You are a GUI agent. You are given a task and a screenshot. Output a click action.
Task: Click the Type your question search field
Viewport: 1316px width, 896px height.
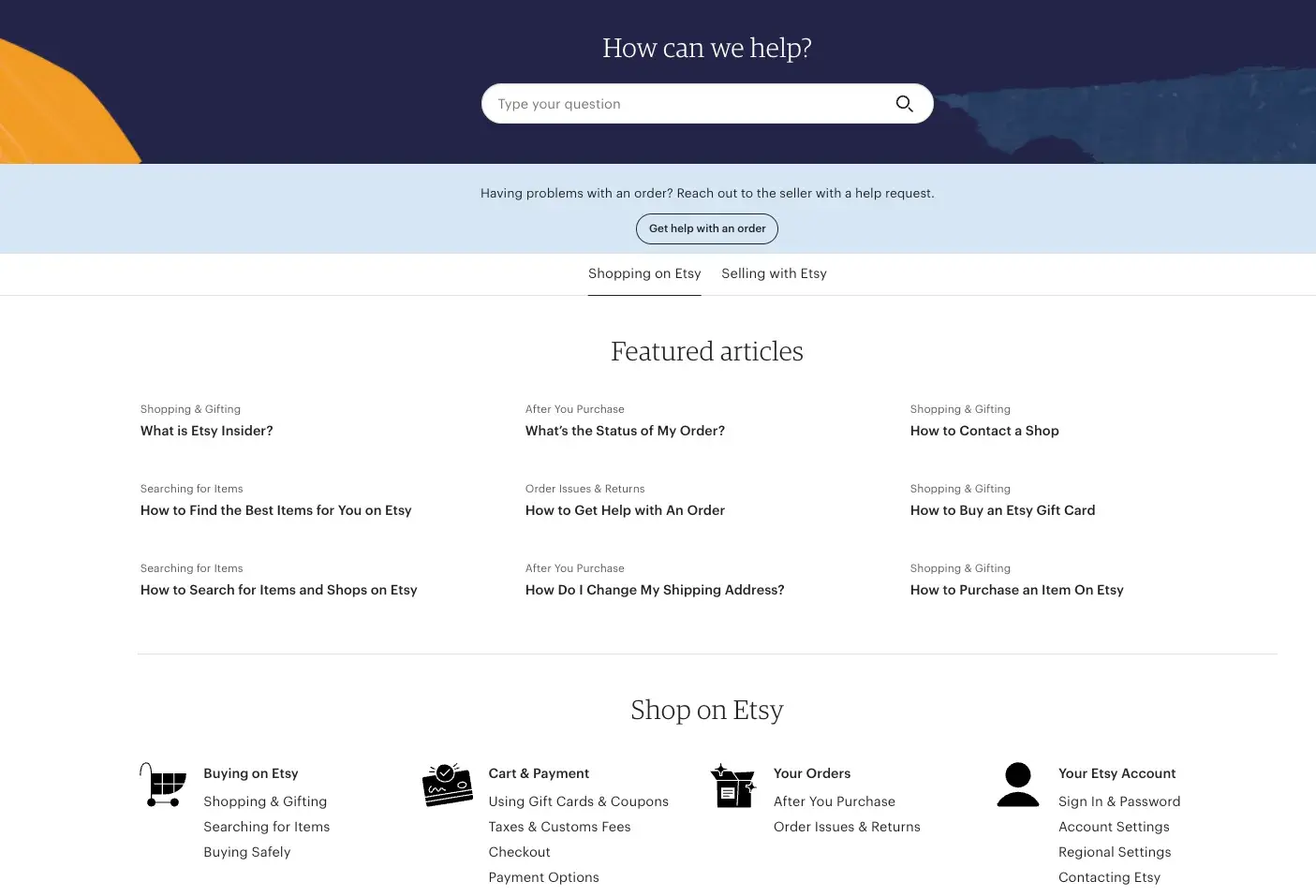click(x=684, y=103)
